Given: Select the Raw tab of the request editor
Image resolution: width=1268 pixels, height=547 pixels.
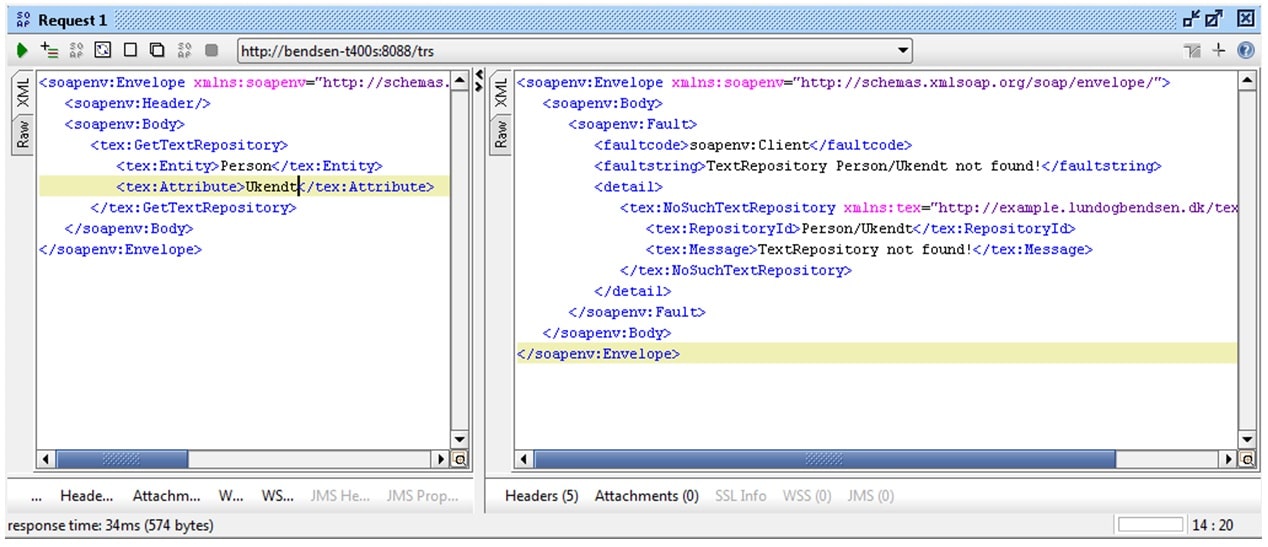Looking at the screenshot, I should click(23, 134).
